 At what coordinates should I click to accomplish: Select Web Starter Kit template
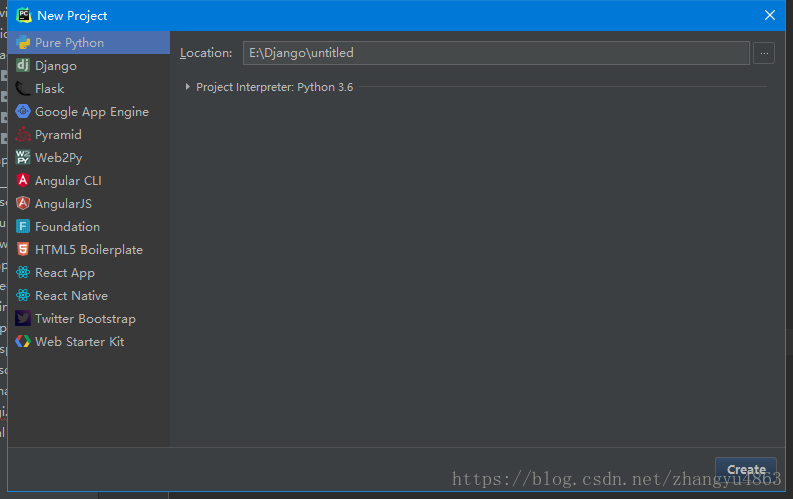[x=79, y=342]
